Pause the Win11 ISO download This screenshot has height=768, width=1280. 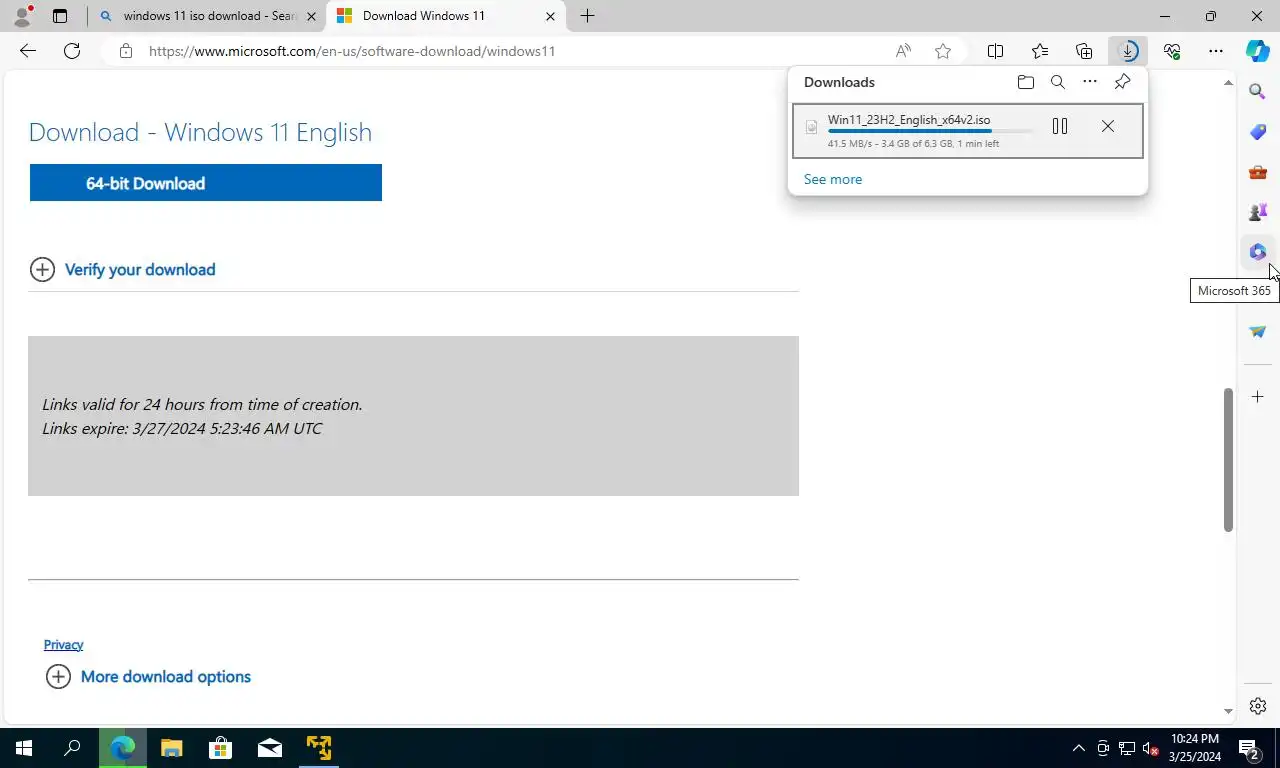(1060, 126)
